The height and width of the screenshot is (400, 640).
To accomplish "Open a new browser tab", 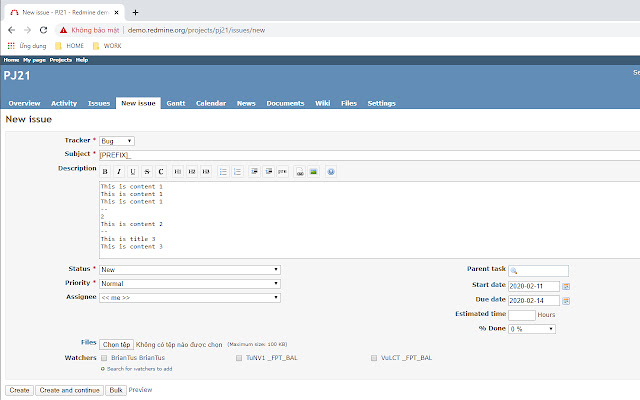I will click(x=136, y=12).
